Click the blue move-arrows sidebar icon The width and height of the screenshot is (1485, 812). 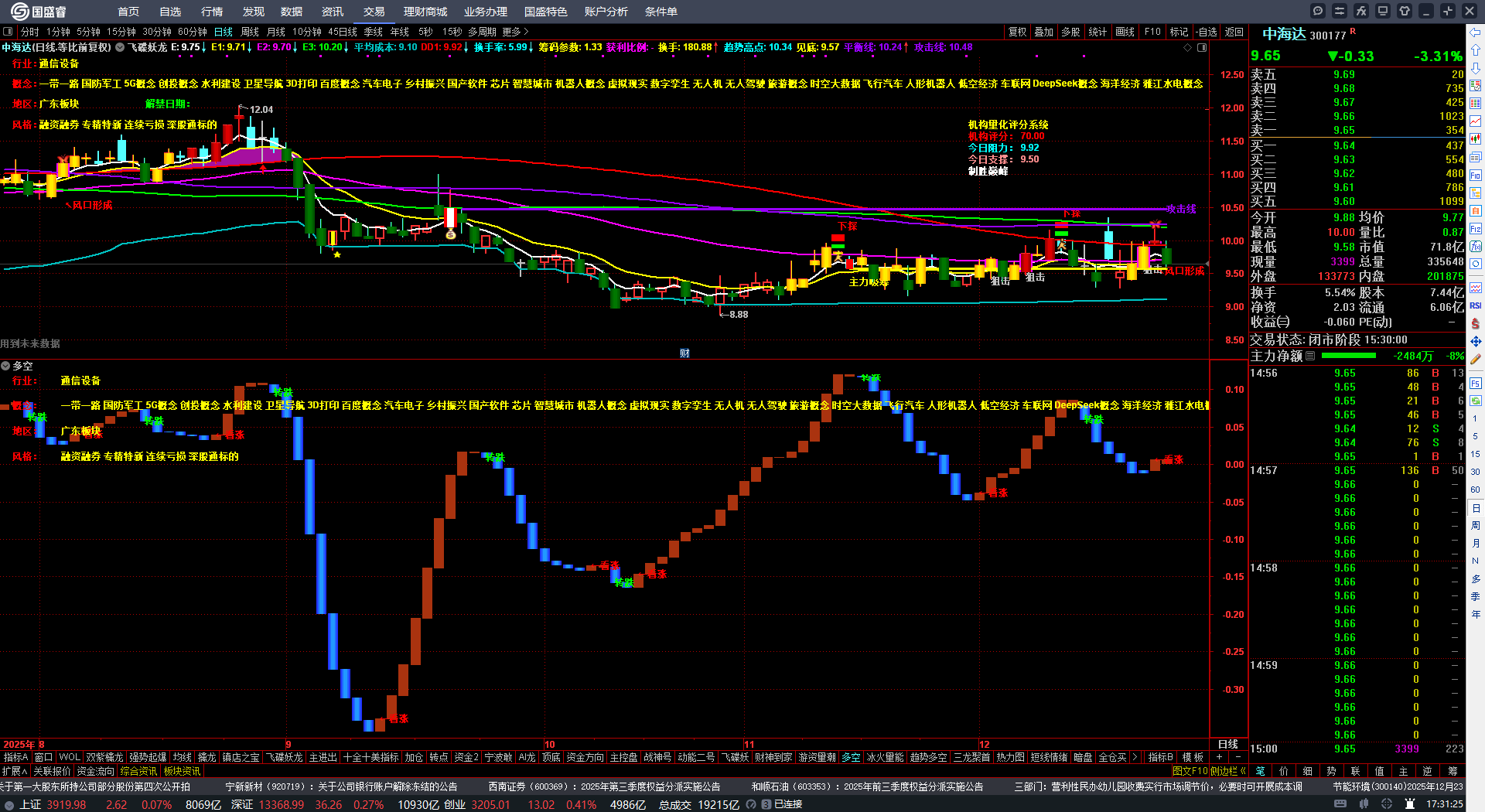pyautogui.click(x=1476, y=341)
